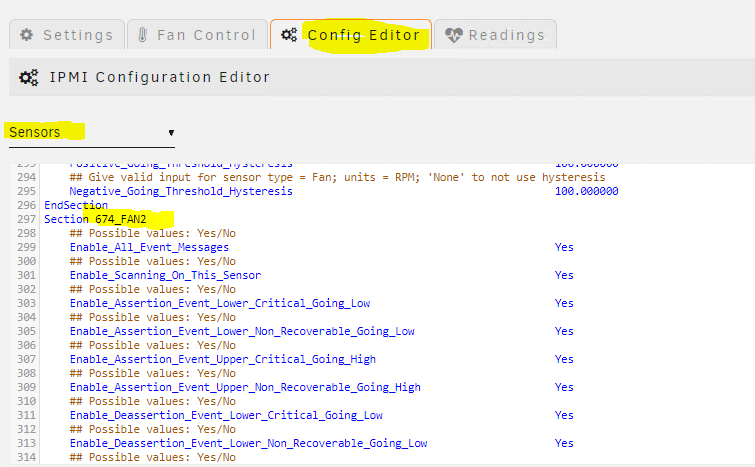Click the 100.000000 value on line 295
The width and height of the screenshot is (755, 467).
click(x=586, y=191)
